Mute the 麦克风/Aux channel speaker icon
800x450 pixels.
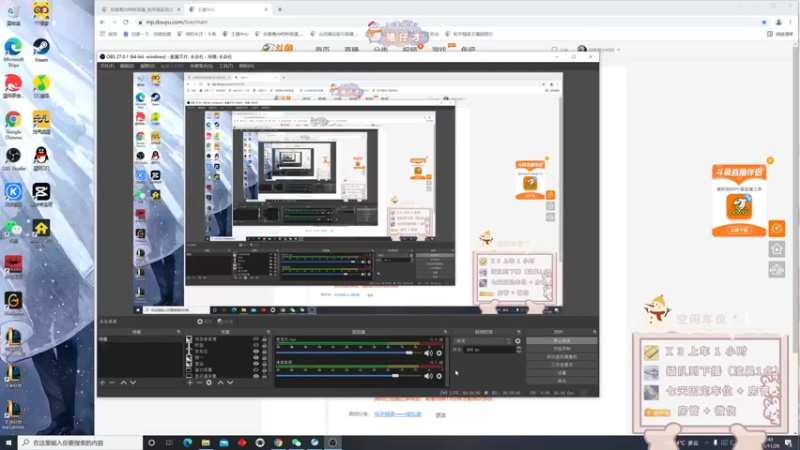pyautogui.click(x=428, y=353)
